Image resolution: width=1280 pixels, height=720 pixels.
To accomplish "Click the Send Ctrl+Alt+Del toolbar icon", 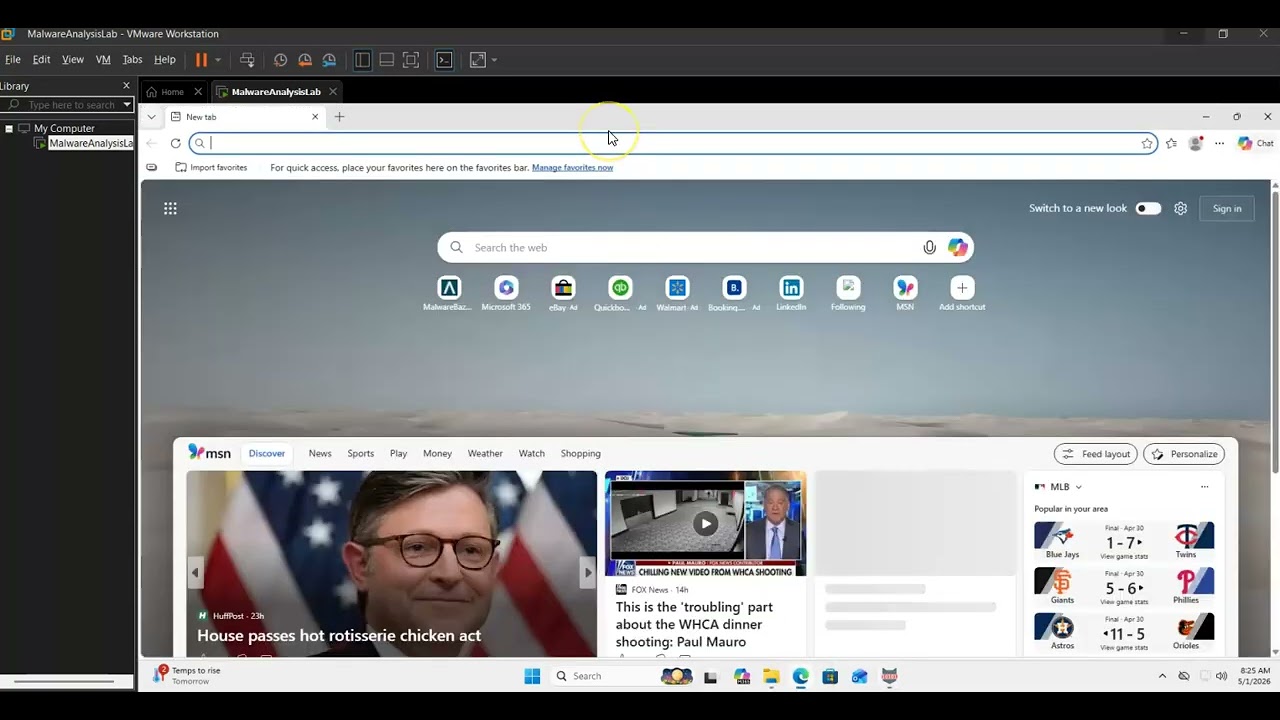I will (x=247, y=60).
